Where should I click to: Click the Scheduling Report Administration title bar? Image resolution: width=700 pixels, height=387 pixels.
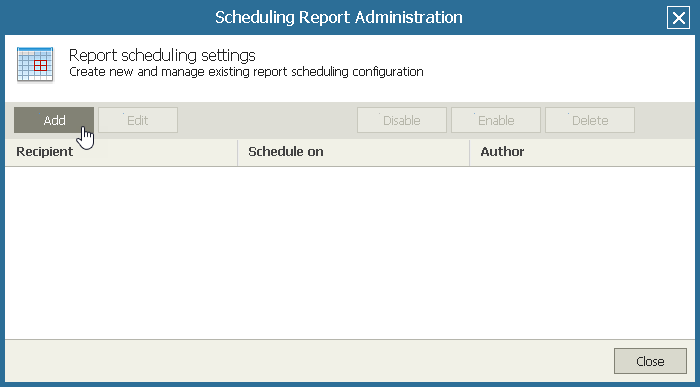(x=338, y=17)
